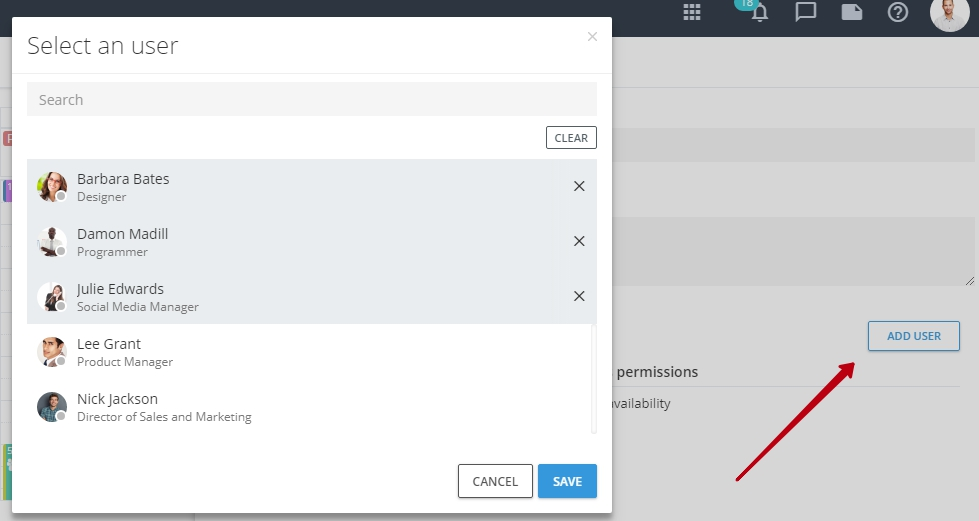979x521 pixels.
Task: Select Nick Jackson from the list
Action: tap(308, 407)
